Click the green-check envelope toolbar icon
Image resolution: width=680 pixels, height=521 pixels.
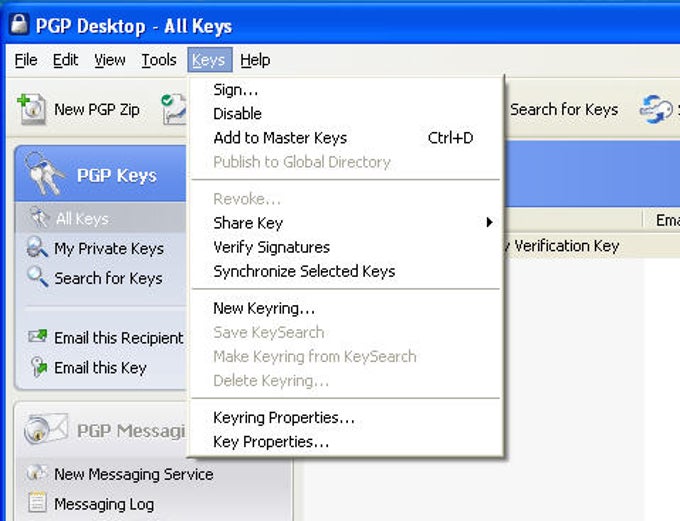point(173,109)
